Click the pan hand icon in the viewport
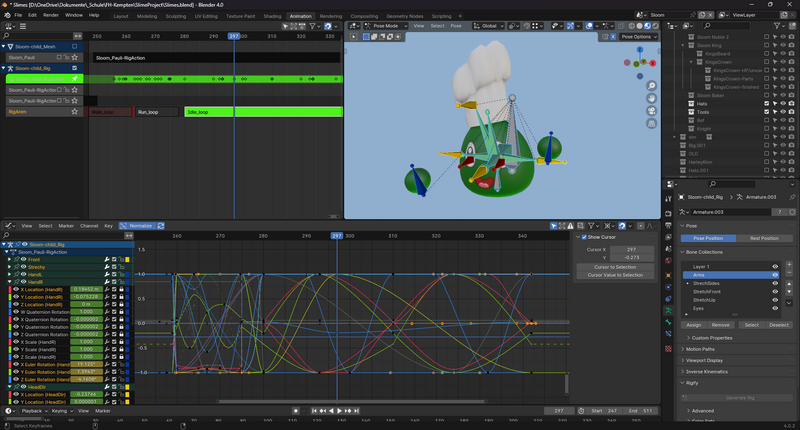800x430 pixels. [x=652, y=99]
